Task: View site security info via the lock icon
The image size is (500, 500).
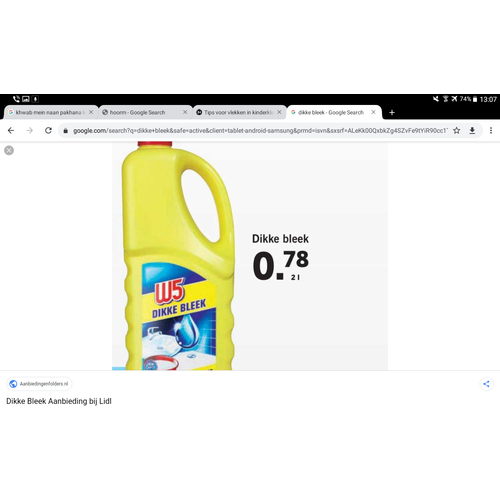Action: coord(66,131)
